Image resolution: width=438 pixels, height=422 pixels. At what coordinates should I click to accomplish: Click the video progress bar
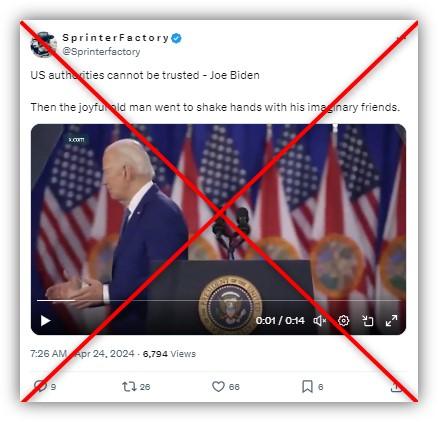coord(218,300)
